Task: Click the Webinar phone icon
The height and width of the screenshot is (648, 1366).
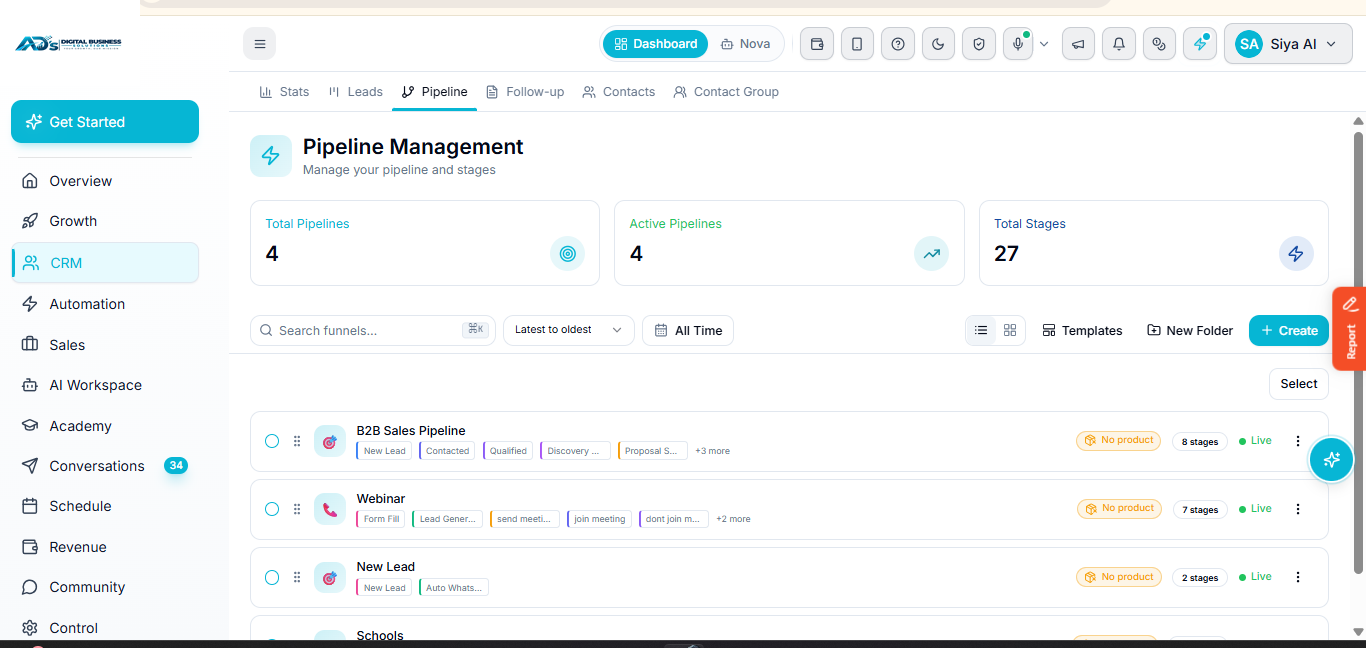Action: [330, 509]
